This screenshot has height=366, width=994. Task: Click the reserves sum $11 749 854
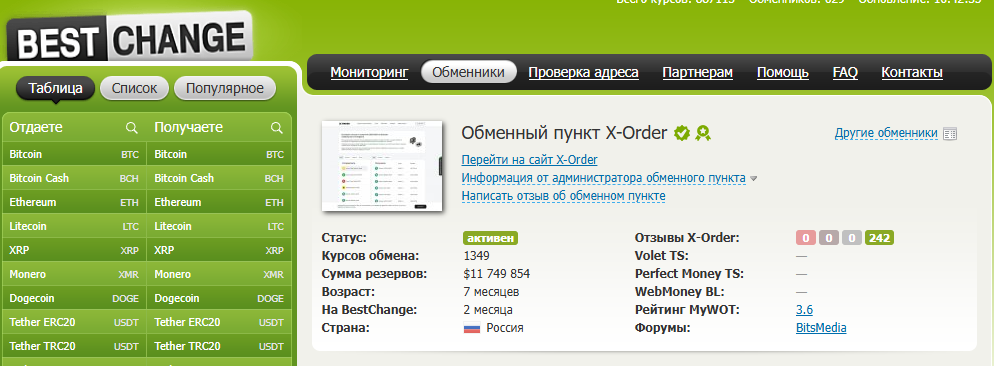point(497,274)
